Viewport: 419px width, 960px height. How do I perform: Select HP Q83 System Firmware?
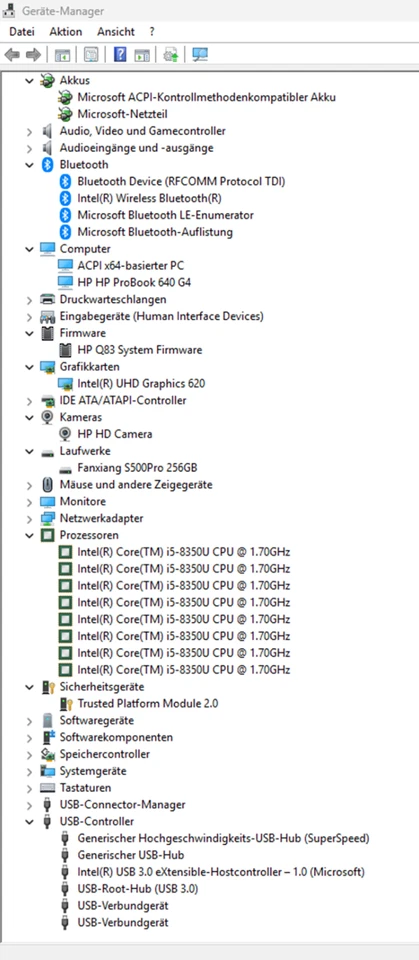point(140,350)
